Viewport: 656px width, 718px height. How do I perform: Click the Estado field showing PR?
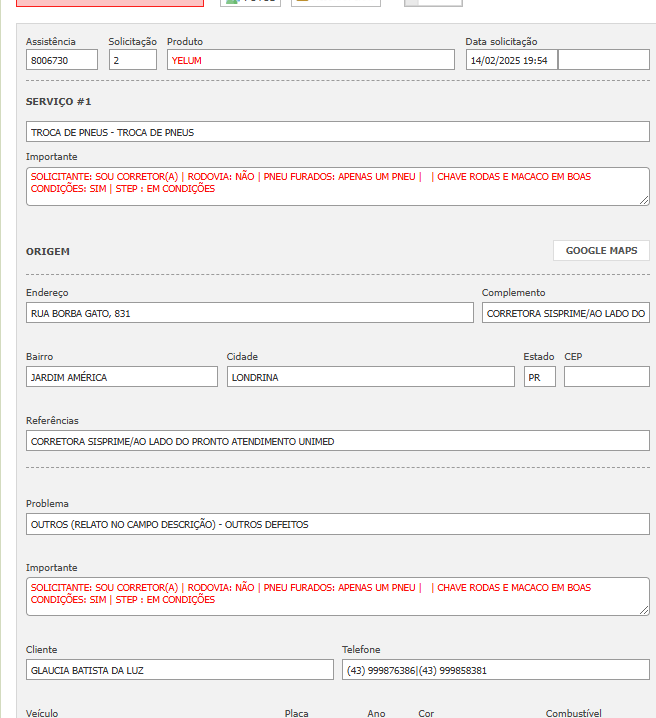point(539,377)
